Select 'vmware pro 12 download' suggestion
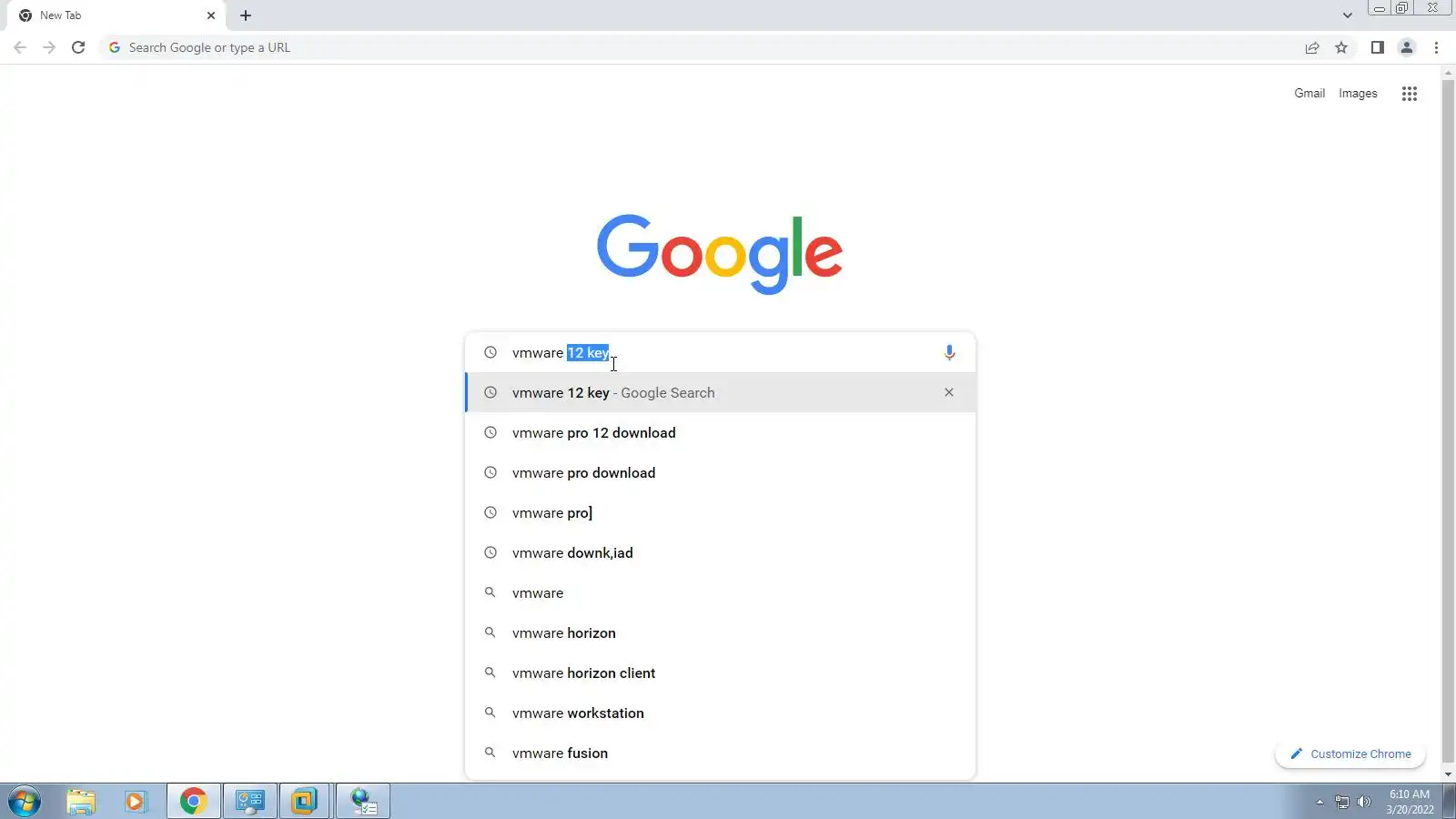The image size is (1456, 819). 720,432
